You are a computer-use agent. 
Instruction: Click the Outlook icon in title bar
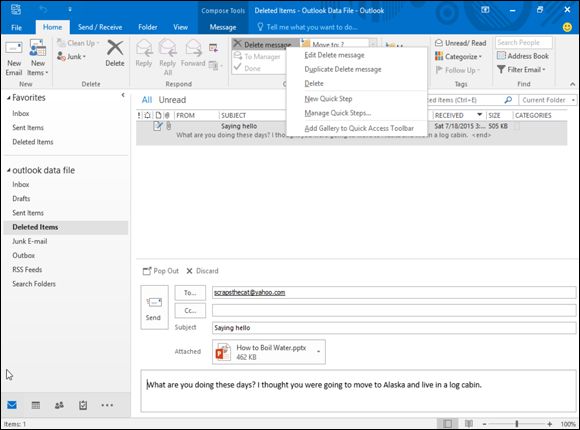pos(16,10)
